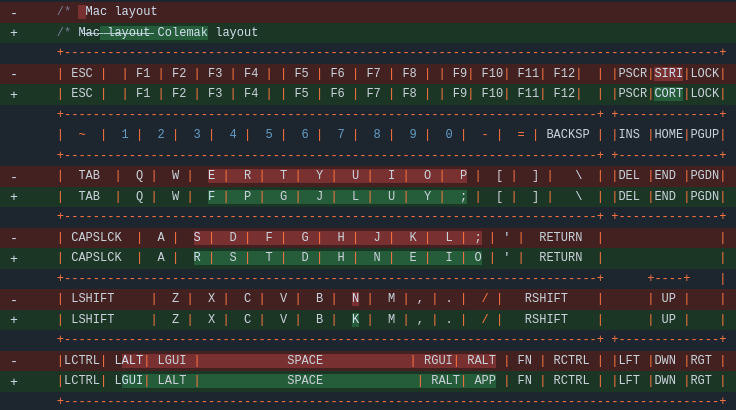Click "APP" in the added bottom row
Image resolution: width=736 pixels, height=410 pixels.
pyautogui.click(x=485, y=380)
